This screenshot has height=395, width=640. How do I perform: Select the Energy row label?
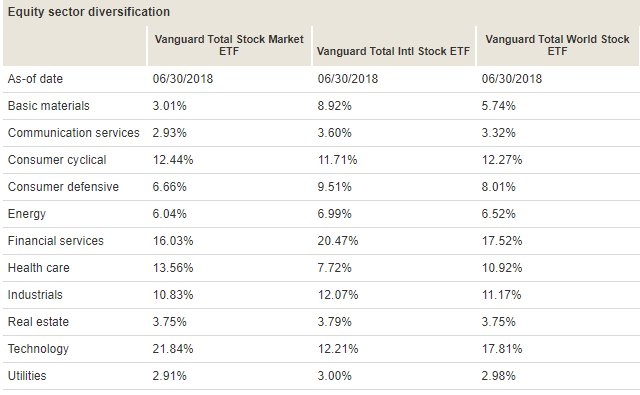(27, 214)
